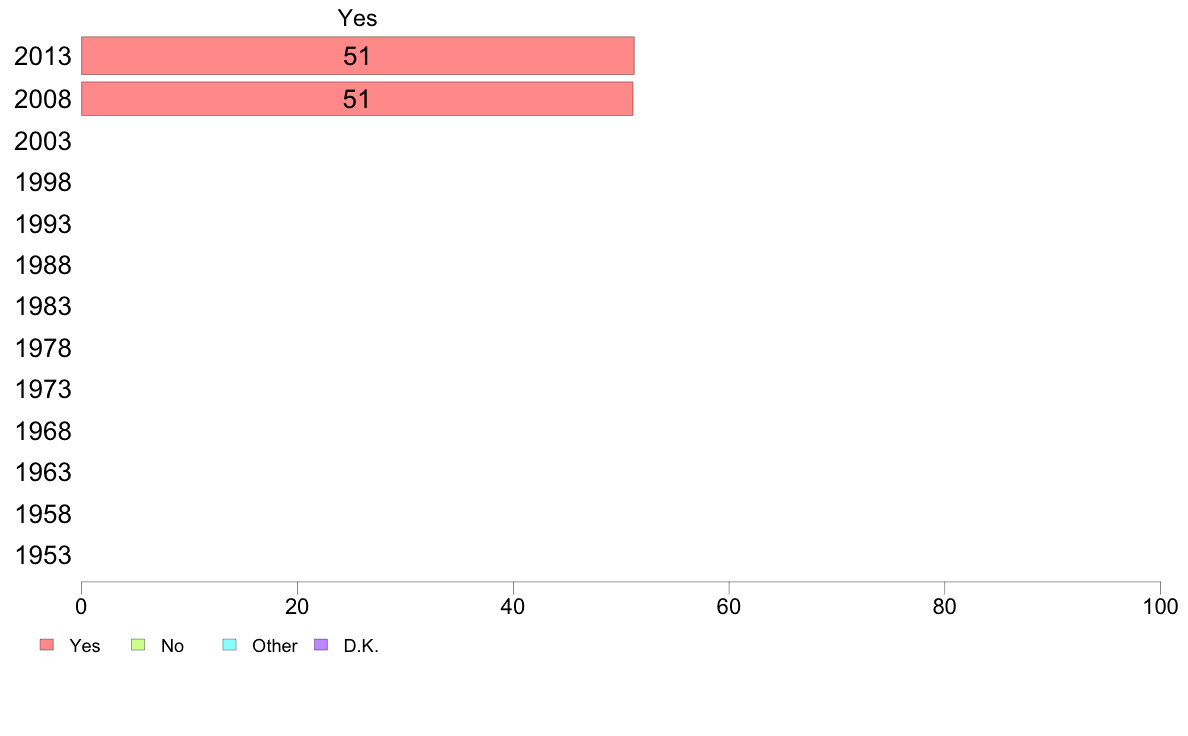Click the cyan Other legend swatch
Image resolution: width=1188 pixels, height=736 pixels.
(229, 645)
